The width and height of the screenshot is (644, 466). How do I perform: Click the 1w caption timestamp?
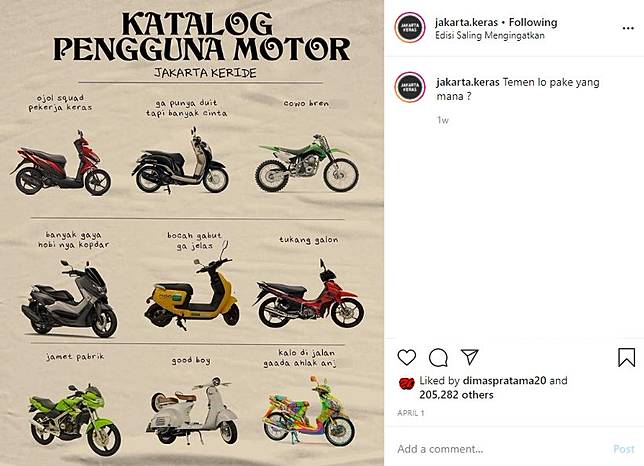(x=442, y=120)
